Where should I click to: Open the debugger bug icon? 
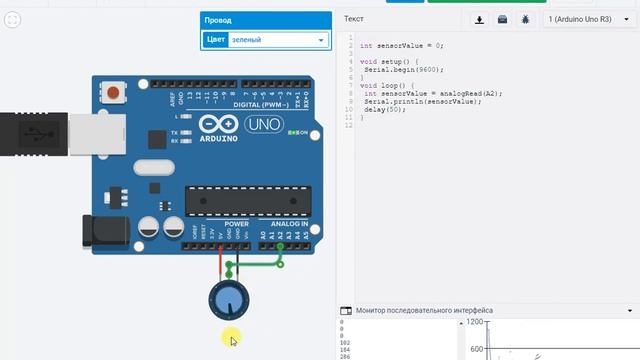(525, 20)
